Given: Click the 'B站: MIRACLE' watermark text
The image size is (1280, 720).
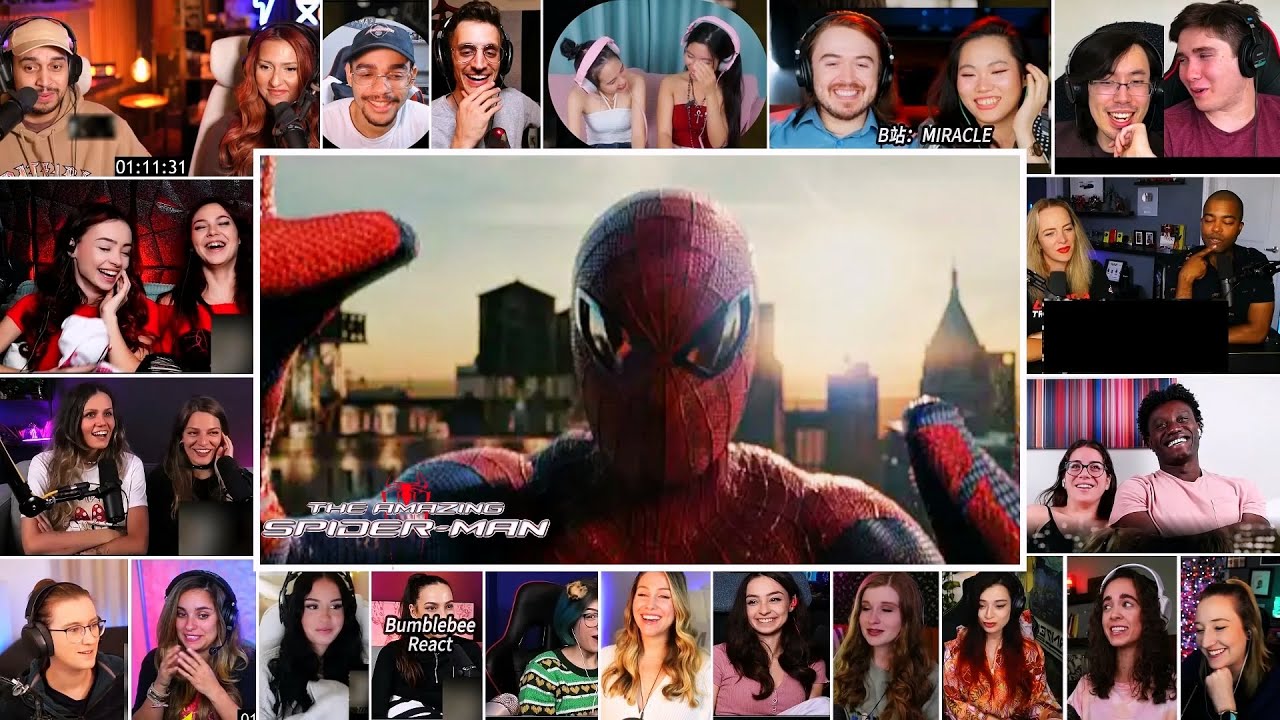Looking at the screenshot, I should tap(934, 134).
